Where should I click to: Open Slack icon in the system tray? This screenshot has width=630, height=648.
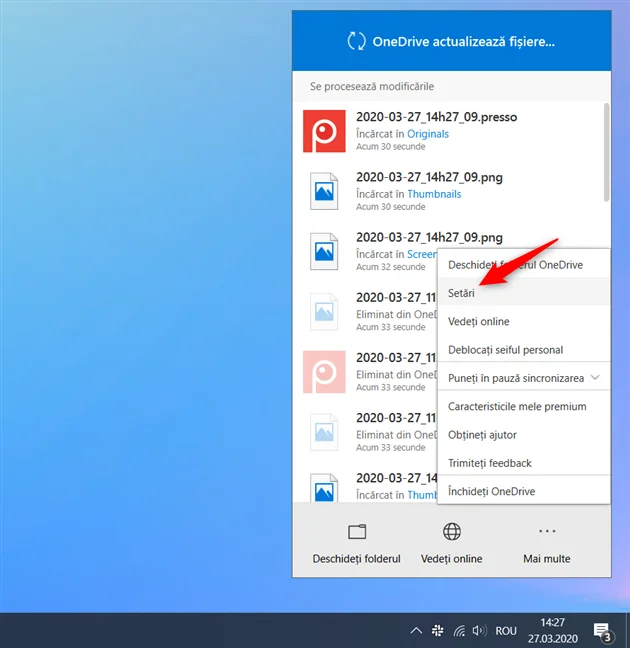[x=437, y=631]
